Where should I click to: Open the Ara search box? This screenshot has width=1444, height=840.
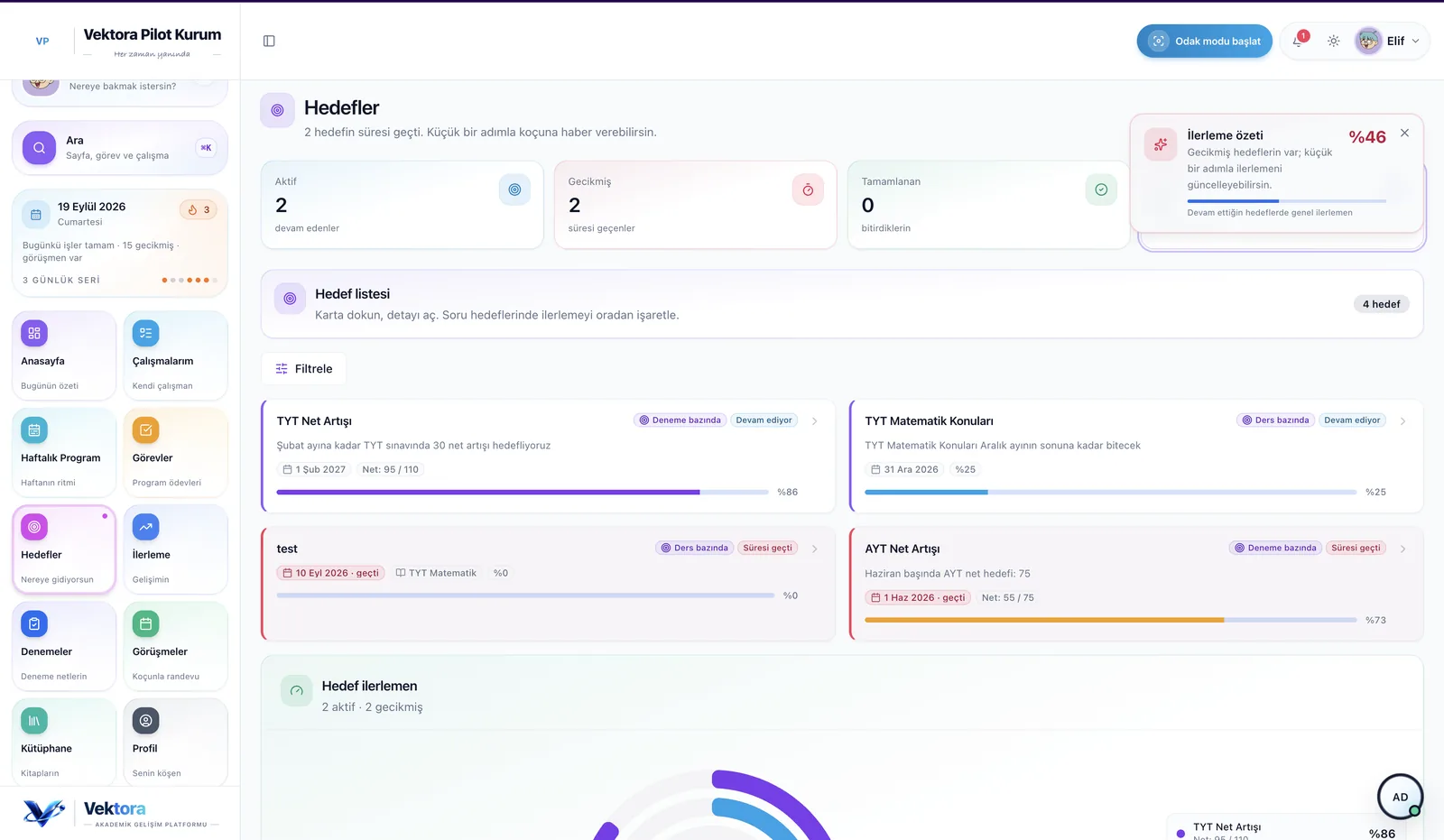(x=119, y=148)
